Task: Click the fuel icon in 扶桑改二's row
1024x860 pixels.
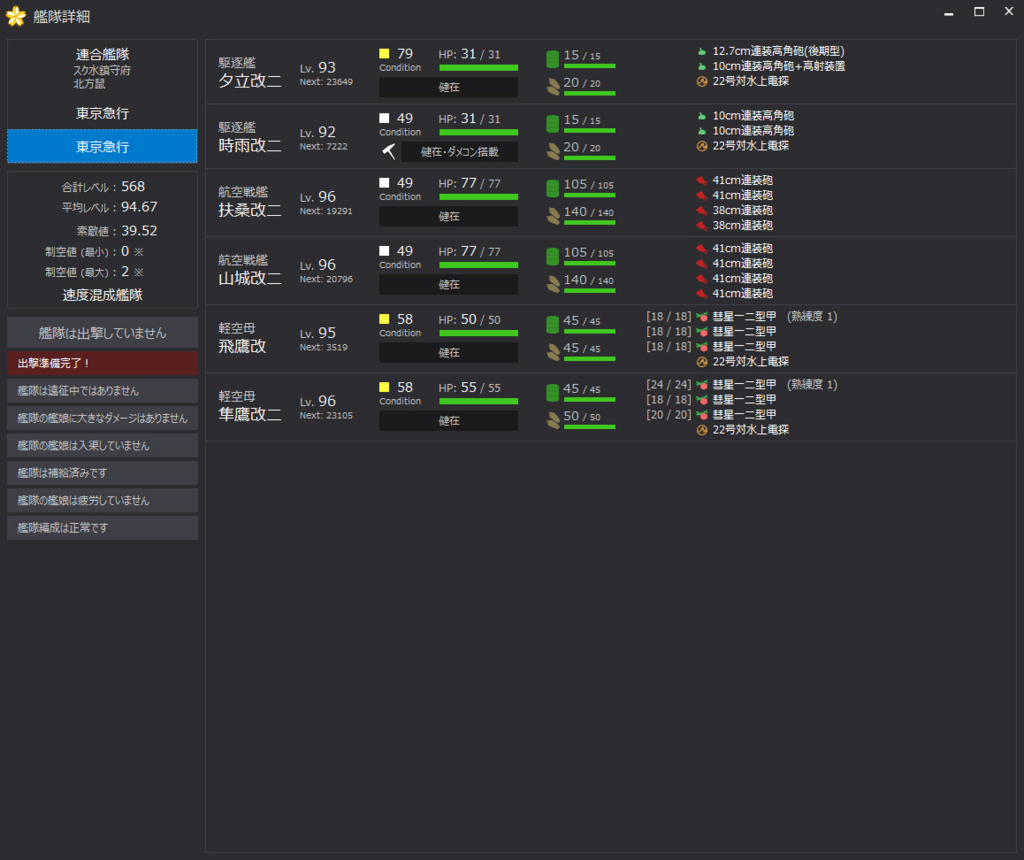Action: click(552, 188)
